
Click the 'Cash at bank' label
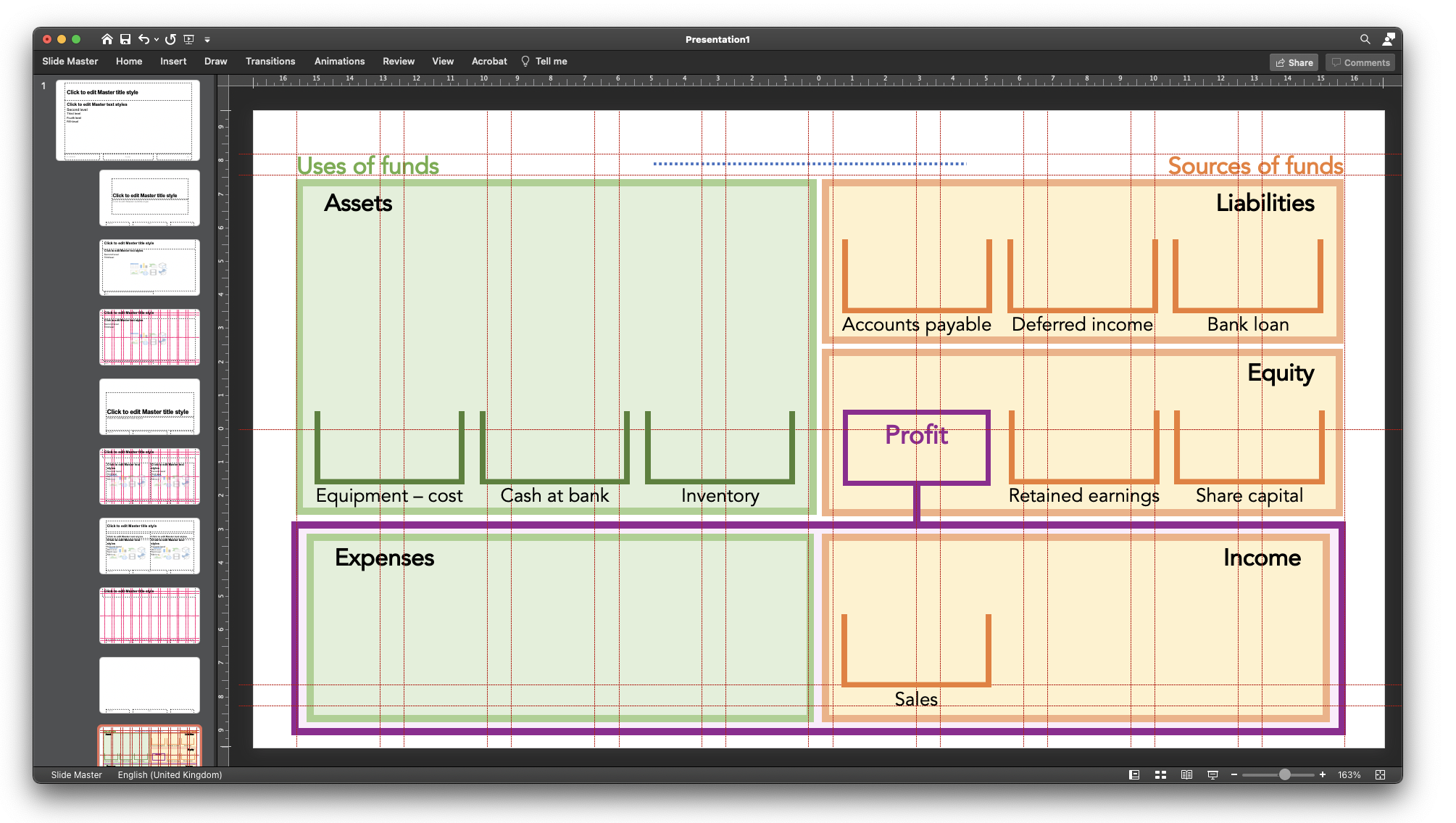coord(554,496)
